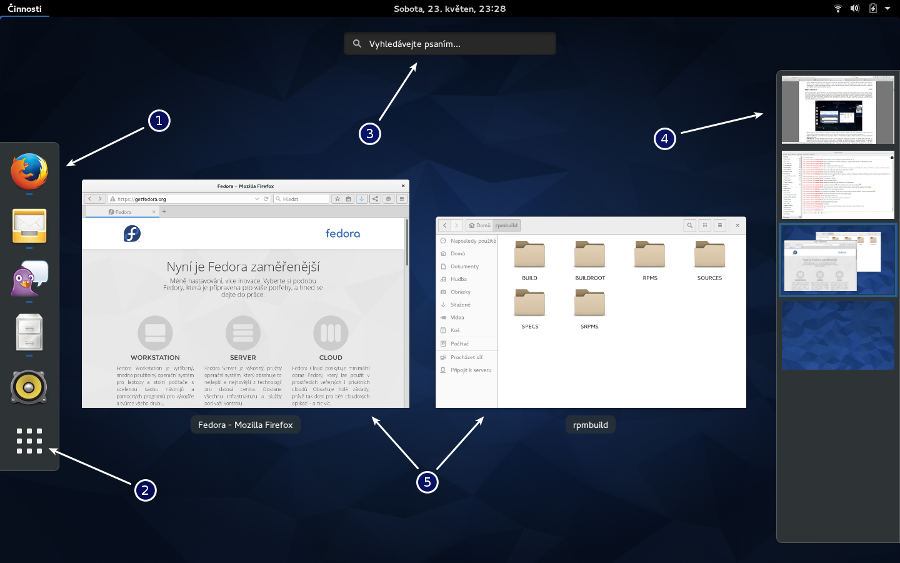Screen dimensions: 900x563
Task: Focus the Vyhledávejte psaním search field
Action: [x=450, y=44]
